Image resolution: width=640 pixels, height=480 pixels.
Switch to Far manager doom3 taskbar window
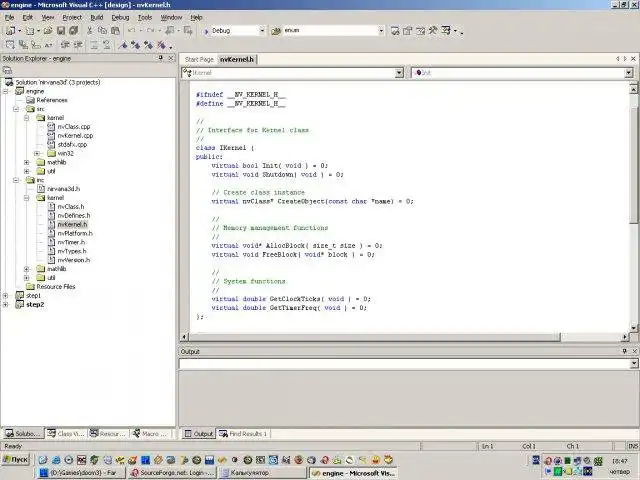pos(81,473)
